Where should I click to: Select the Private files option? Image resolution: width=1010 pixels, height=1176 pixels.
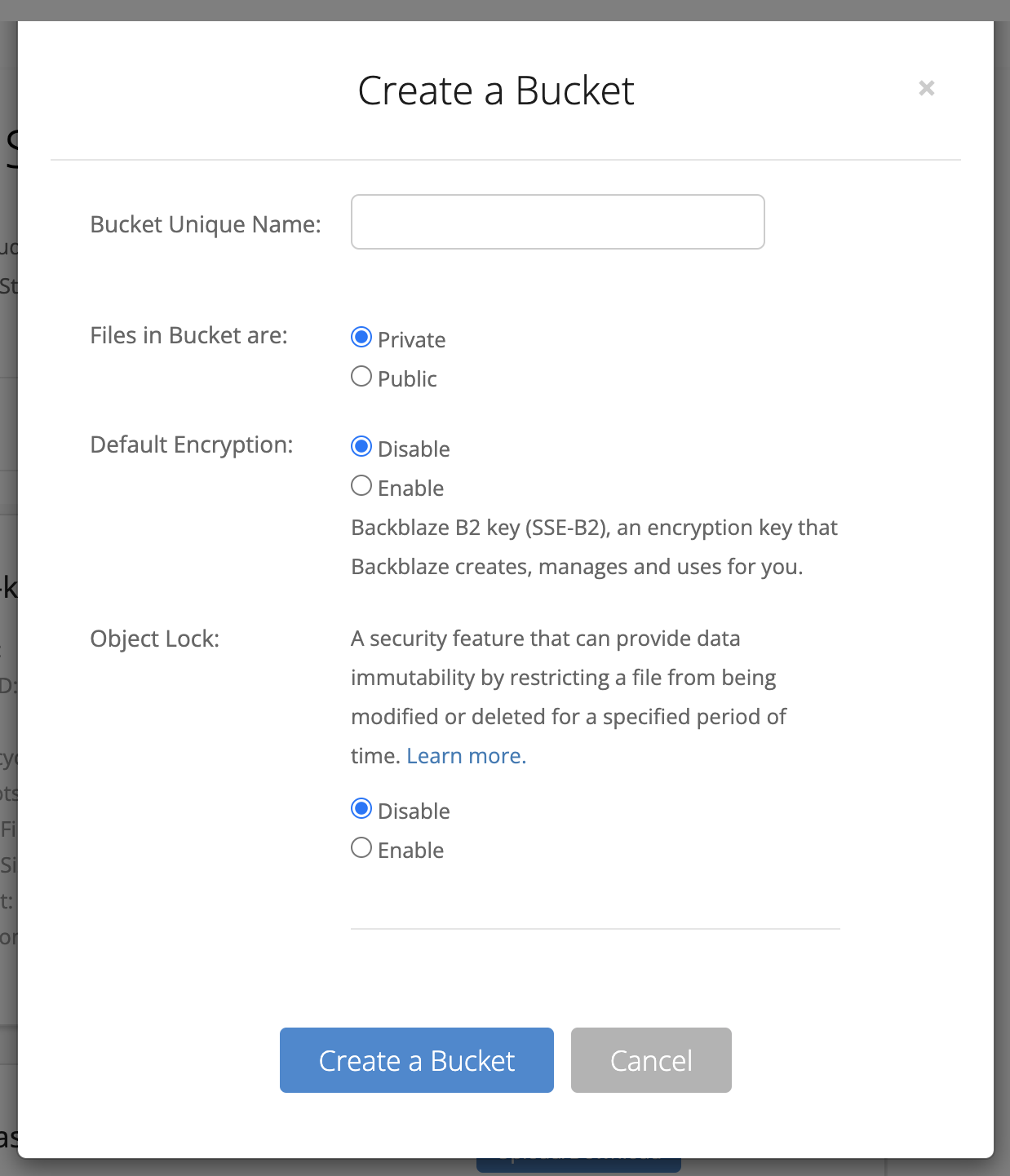pyautogui.click(x=361, y=337)
